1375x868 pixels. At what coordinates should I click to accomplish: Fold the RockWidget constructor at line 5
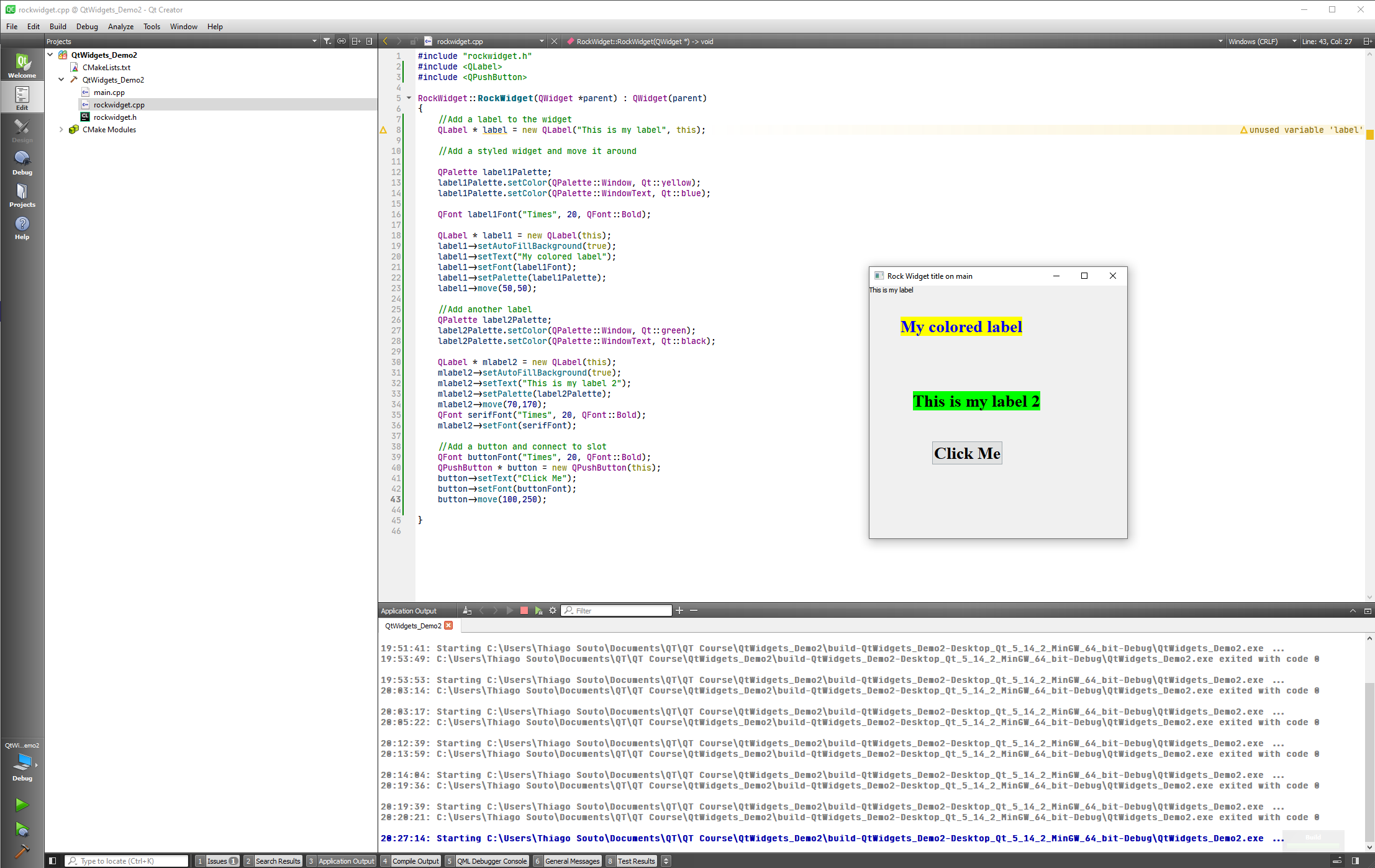click(409, 98)
